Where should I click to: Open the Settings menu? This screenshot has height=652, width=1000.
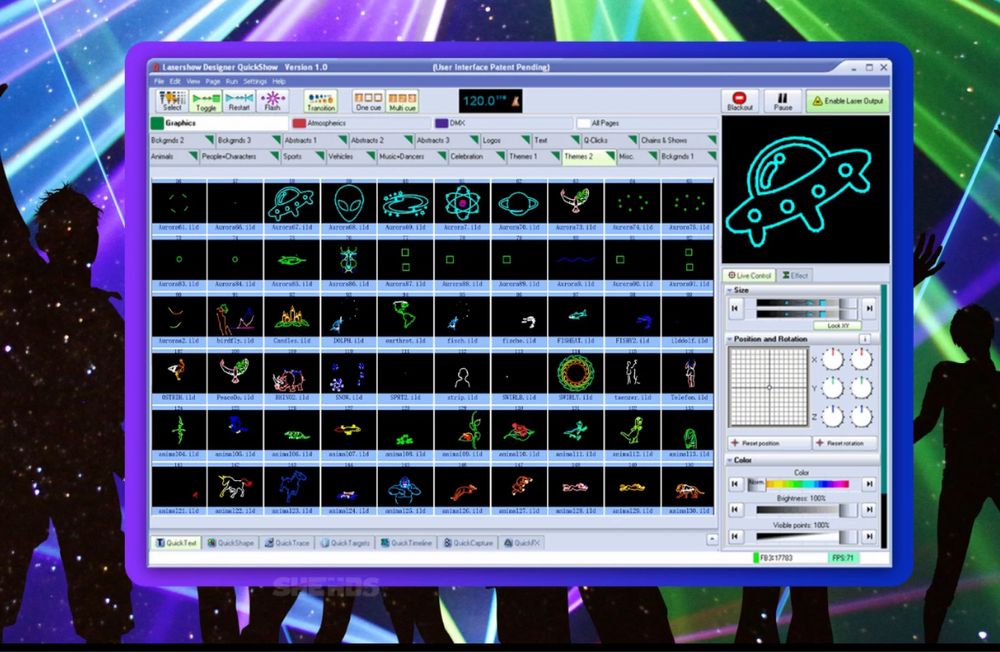click(254, 82)
